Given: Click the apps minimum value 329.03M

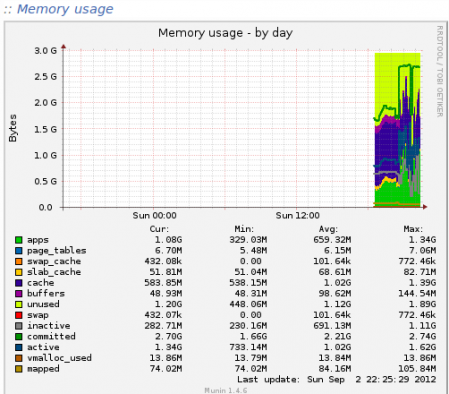Looking at the screenshot, I should click(x=248, y=240).
